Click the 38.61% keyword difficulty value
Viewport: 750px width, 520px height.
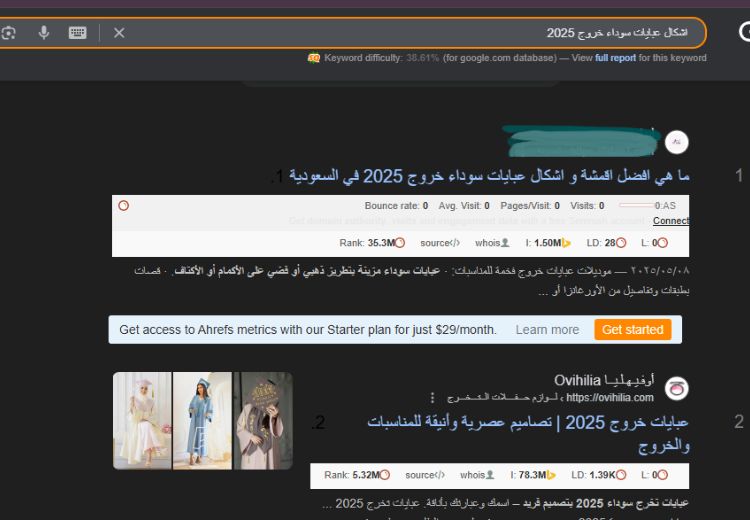(422, 58)
